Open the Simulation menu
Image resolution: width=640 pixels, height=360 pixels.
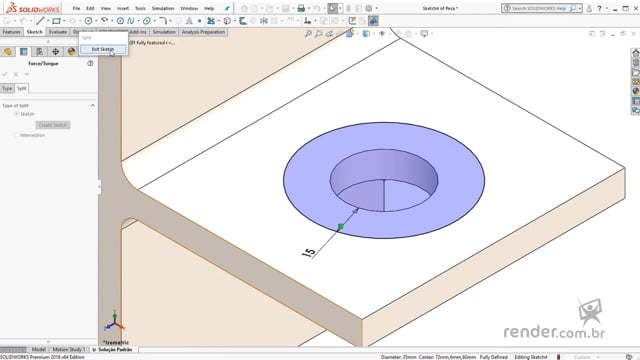click(163, 8)
